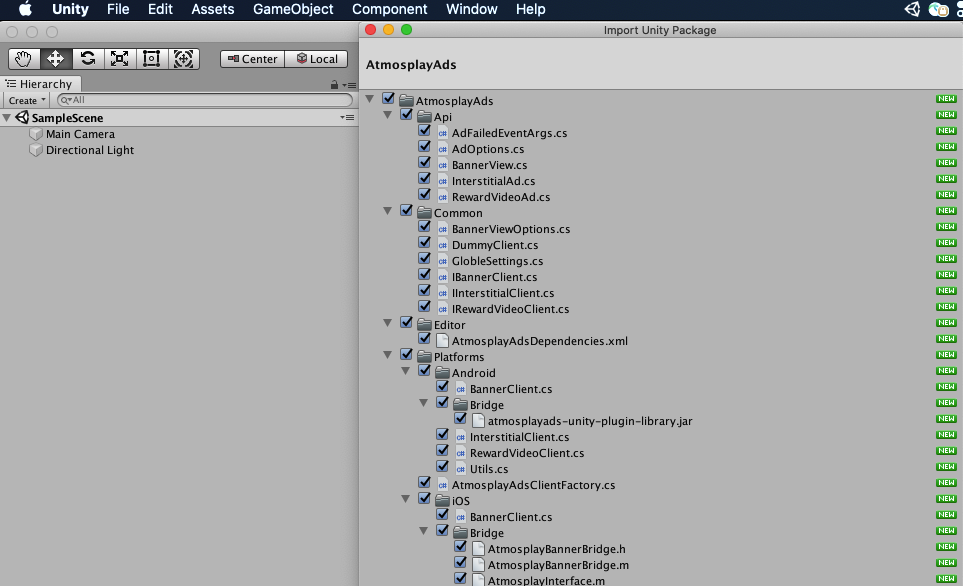Select the Hand tool
The height and width of the screenshot is (586, 963).
(x=24, y=59)
